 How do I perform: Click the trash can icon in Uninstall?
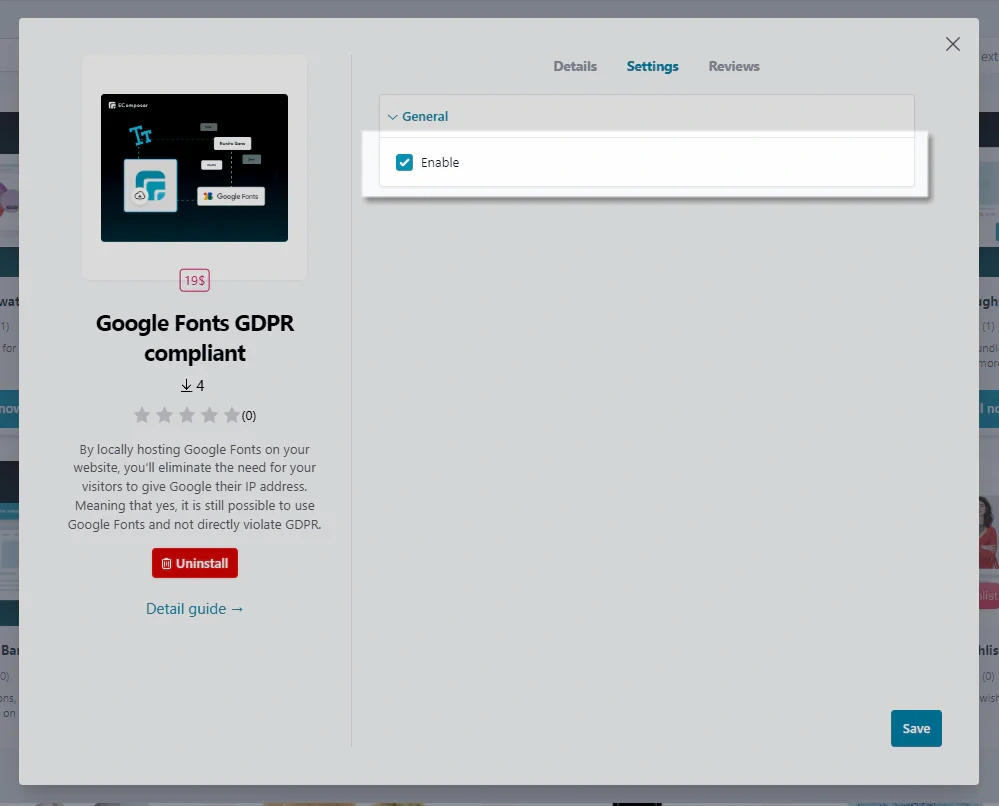coord(166,564)
